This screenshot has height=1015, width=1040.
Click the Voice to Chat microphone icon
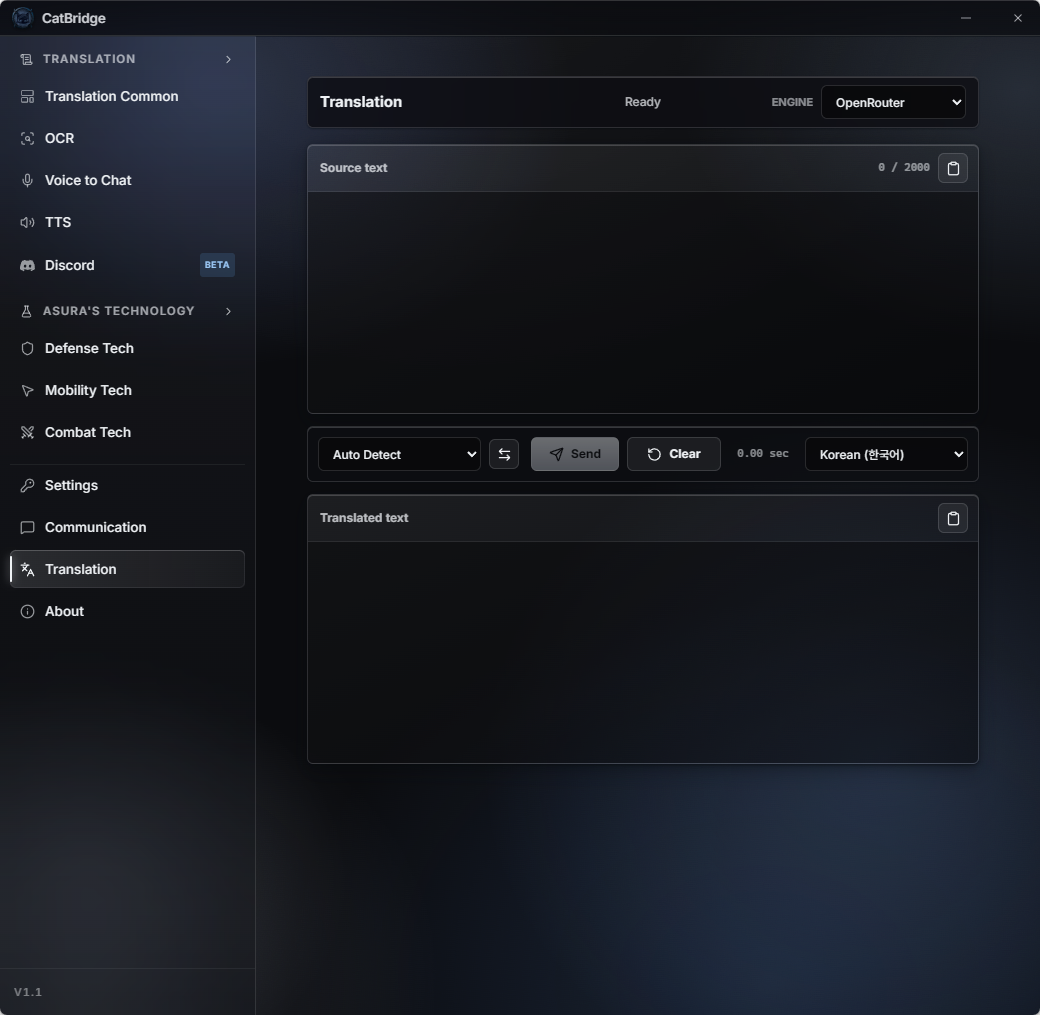[x=27, y=180]
